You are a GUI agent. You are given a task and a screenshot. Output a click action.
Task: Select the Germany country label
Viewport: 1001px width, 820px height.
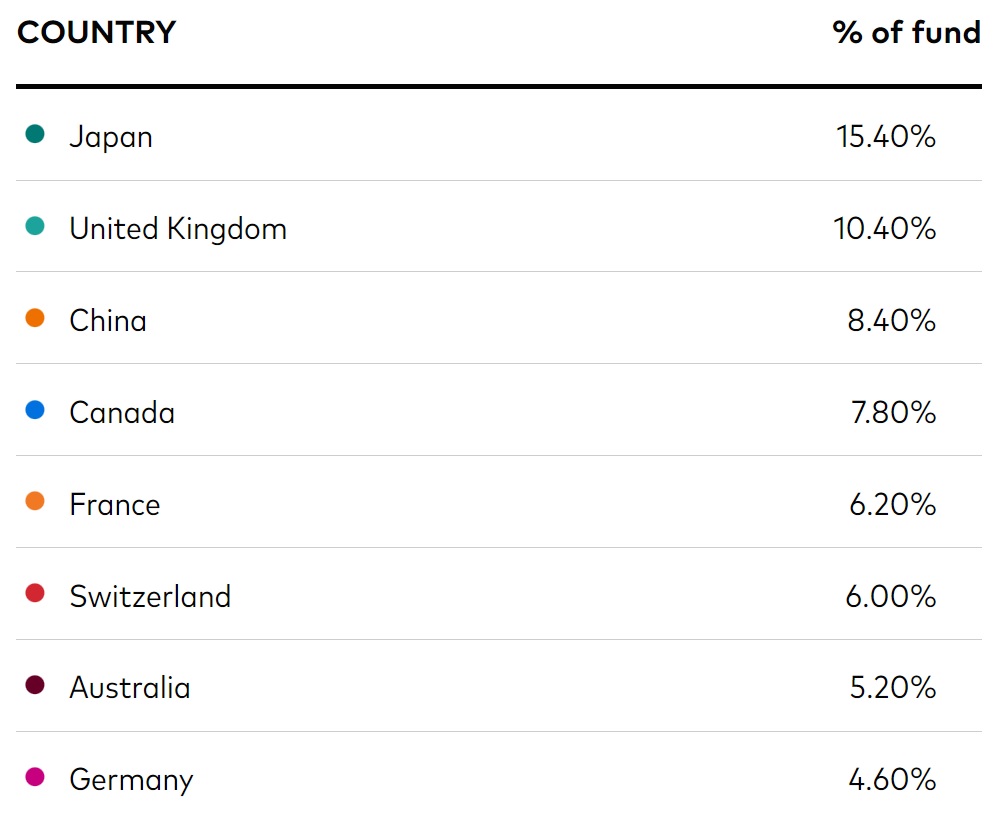pyautogui.click(x=131, y=781)
